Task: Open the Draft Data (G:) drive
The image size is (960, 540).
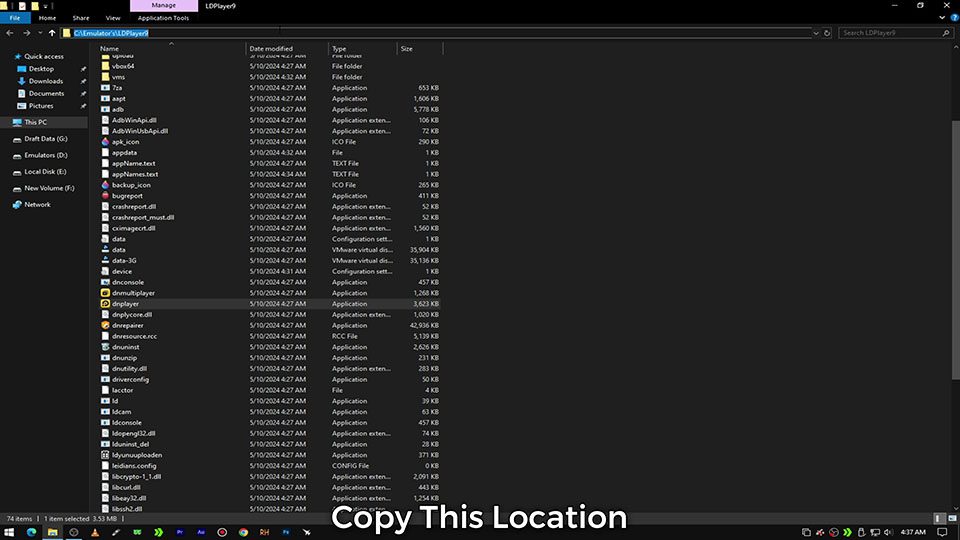Action: [45, 139]
